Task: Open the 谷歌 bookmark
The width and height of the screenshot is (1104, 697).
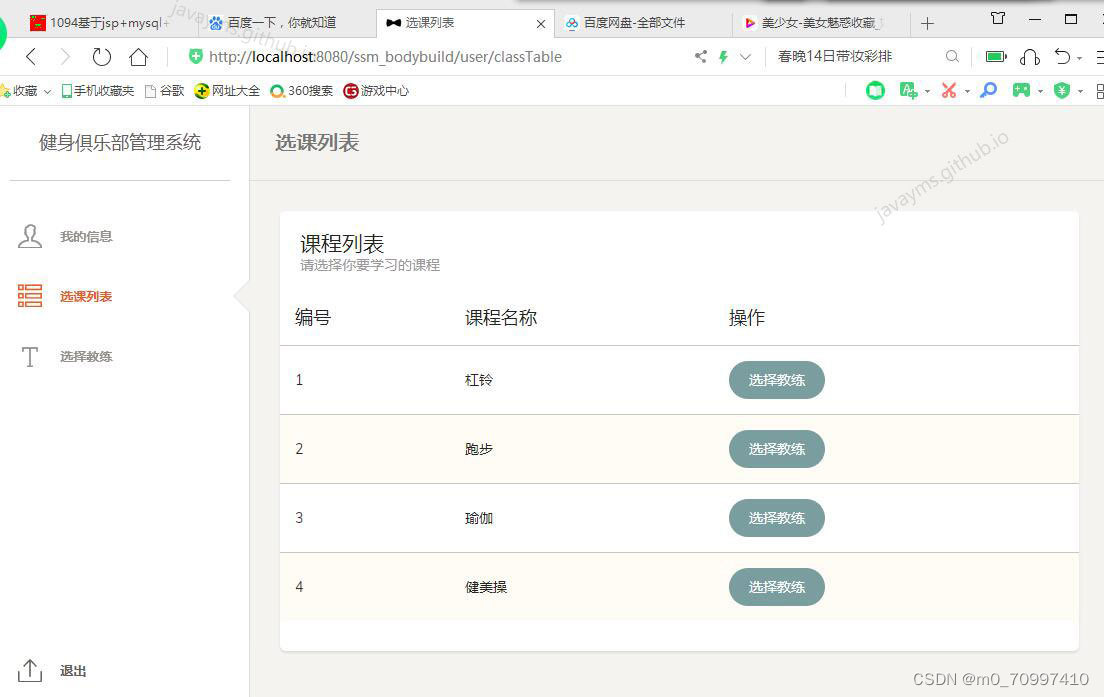Action: click(x=165, y=91)
